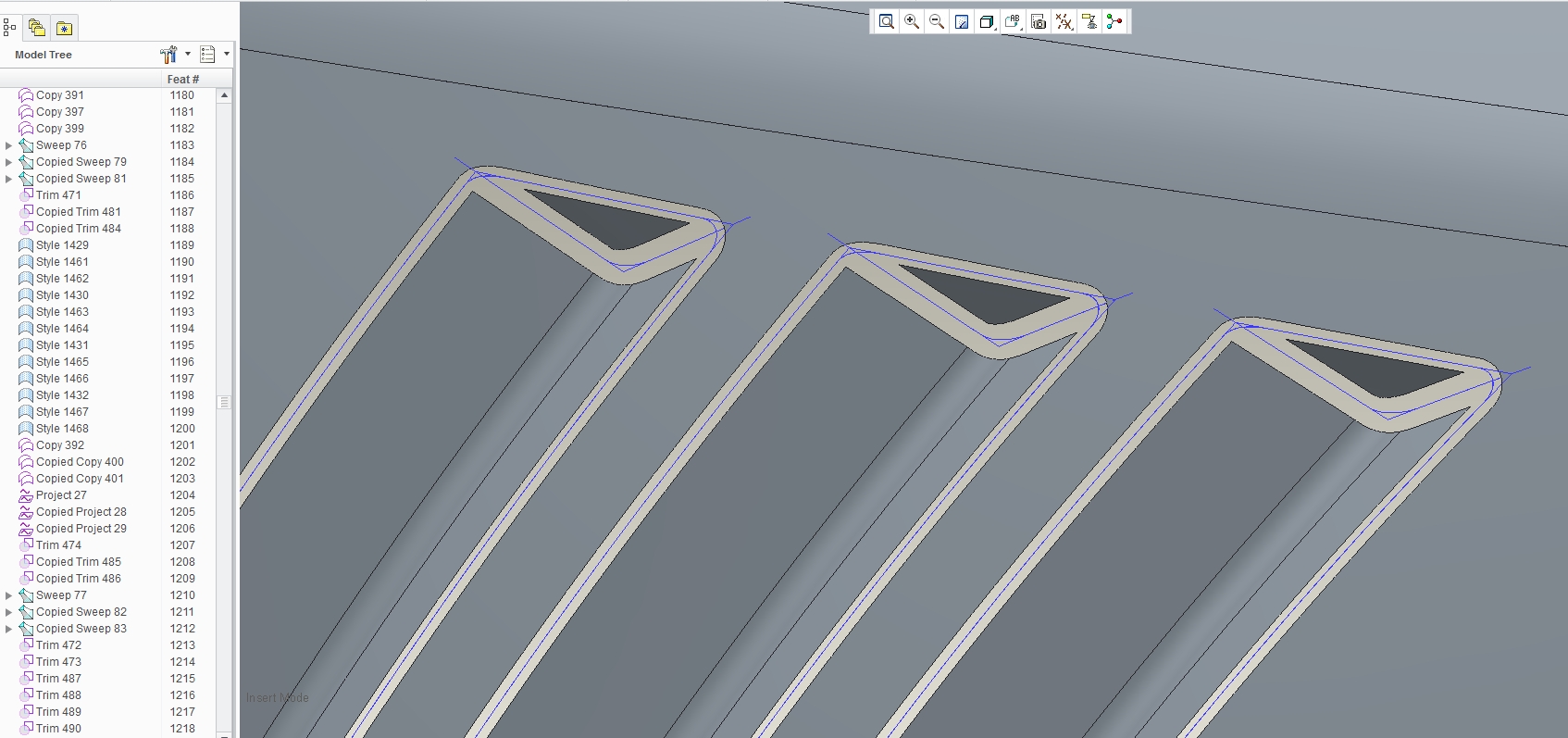The height and width of the screenshot is (738, 1568).
Task: Expand the Copied Sweep 82 feature
Action: pos(9,612)
